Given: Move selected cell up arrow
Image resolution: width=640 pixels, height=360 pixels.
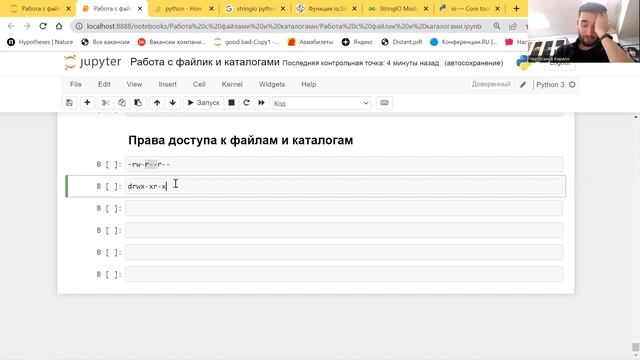Looking at the screenshot, I should 157,103.
